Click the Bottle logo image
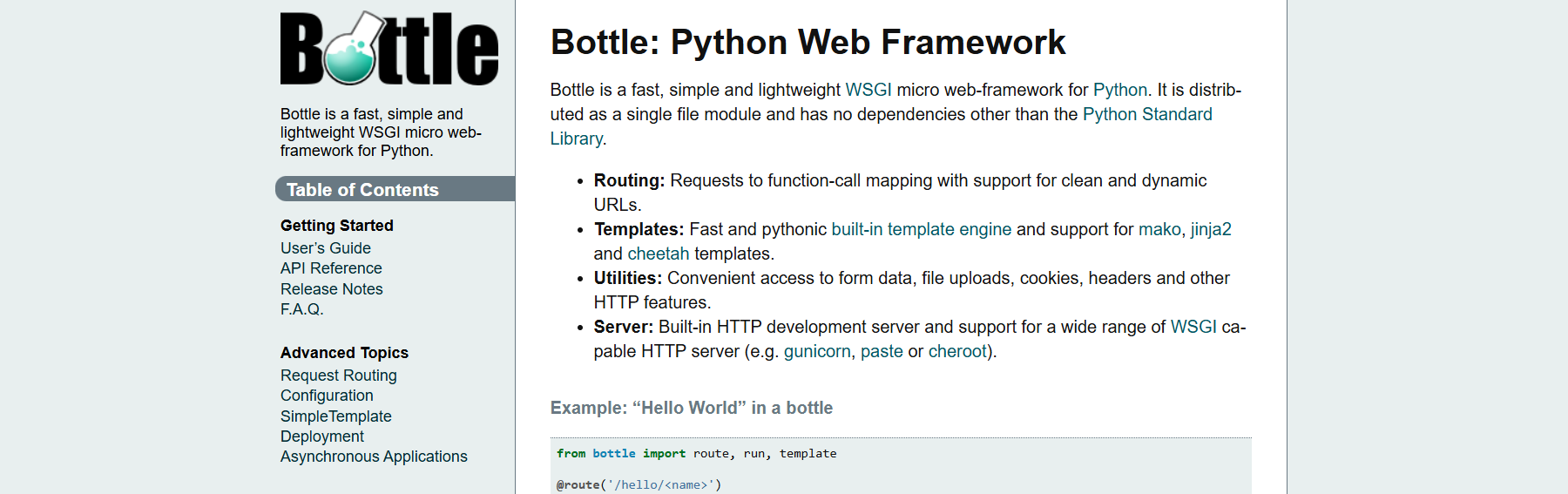 (389, 48)
